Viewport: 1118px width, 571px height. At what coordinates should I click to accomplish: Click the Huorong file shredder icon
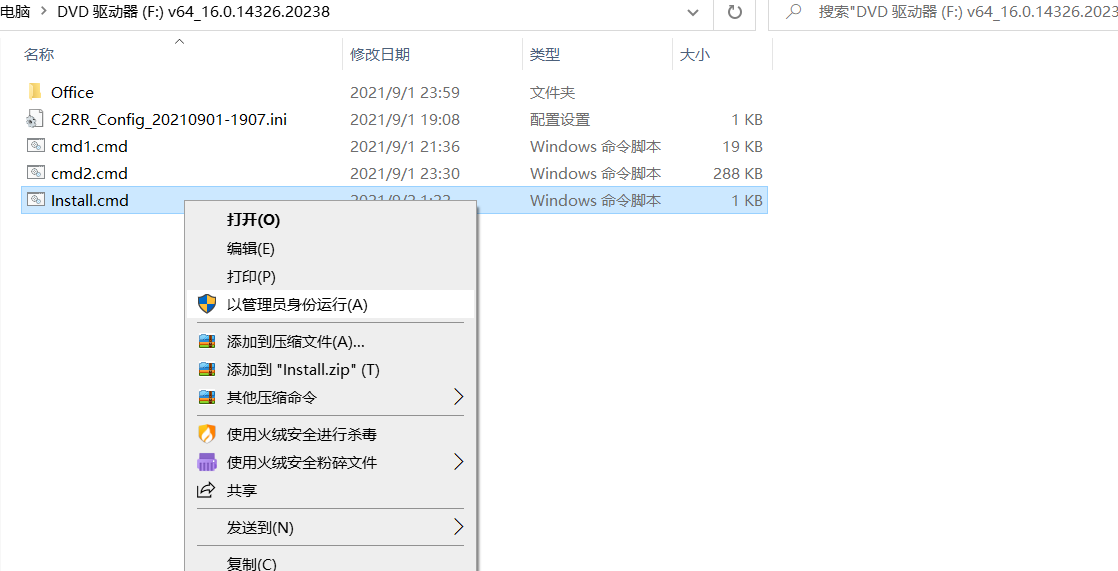click(x=207, y=462)
